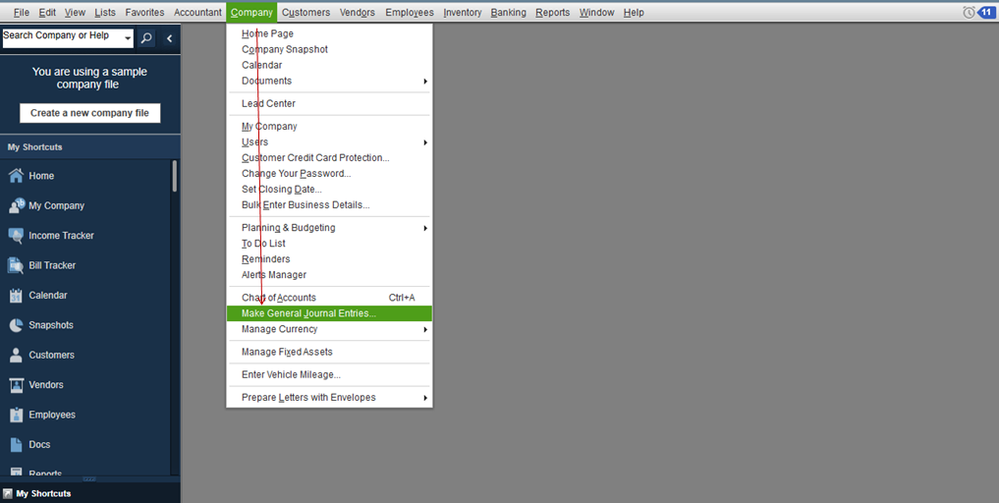999x503 pixels.
Task: Select Customer Credit Card Protection
Action: 329,157
